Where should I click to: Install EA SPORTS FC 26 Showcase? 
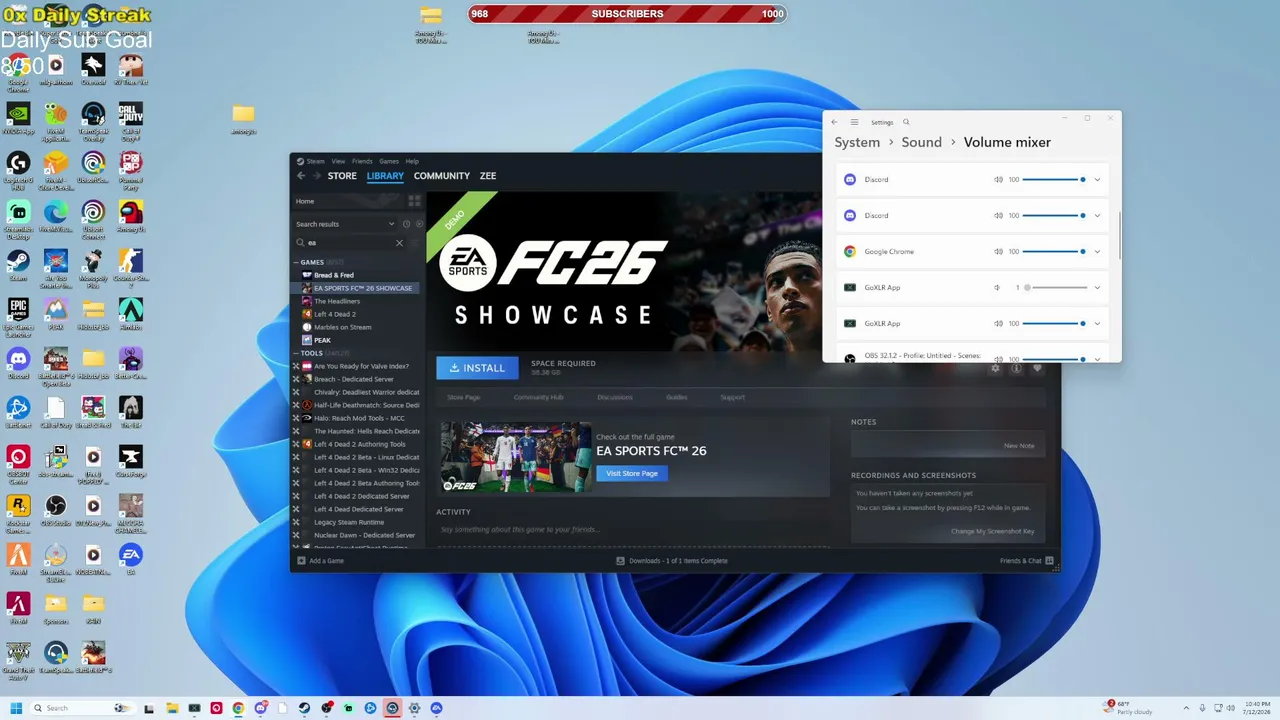click(x=477, y=368)
